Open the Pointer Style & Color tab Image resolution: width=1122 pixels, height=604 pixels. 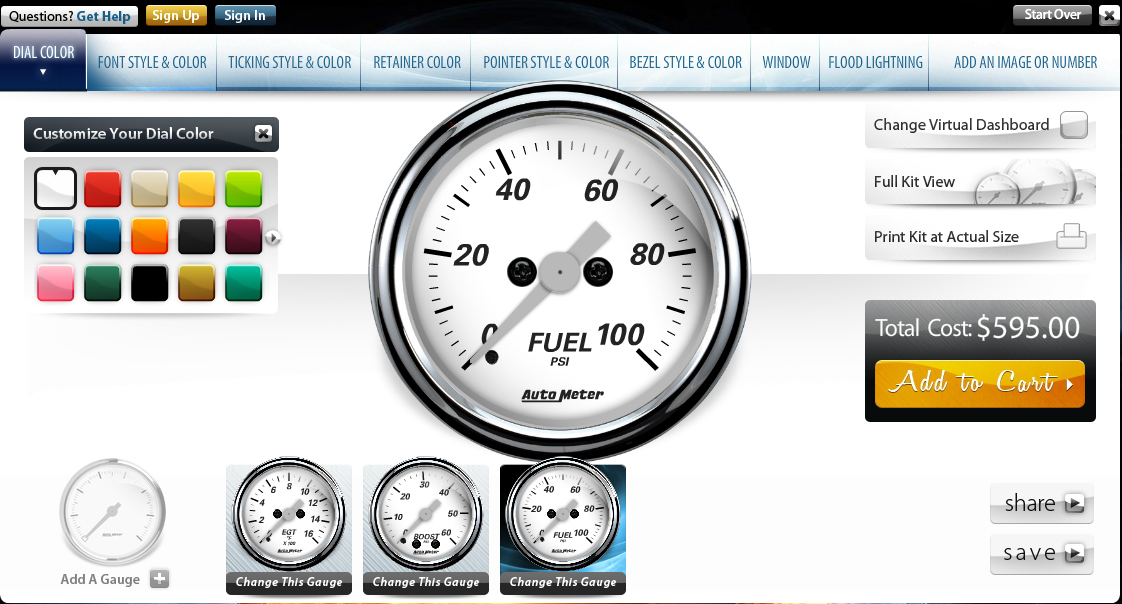[x=546, y=63]
